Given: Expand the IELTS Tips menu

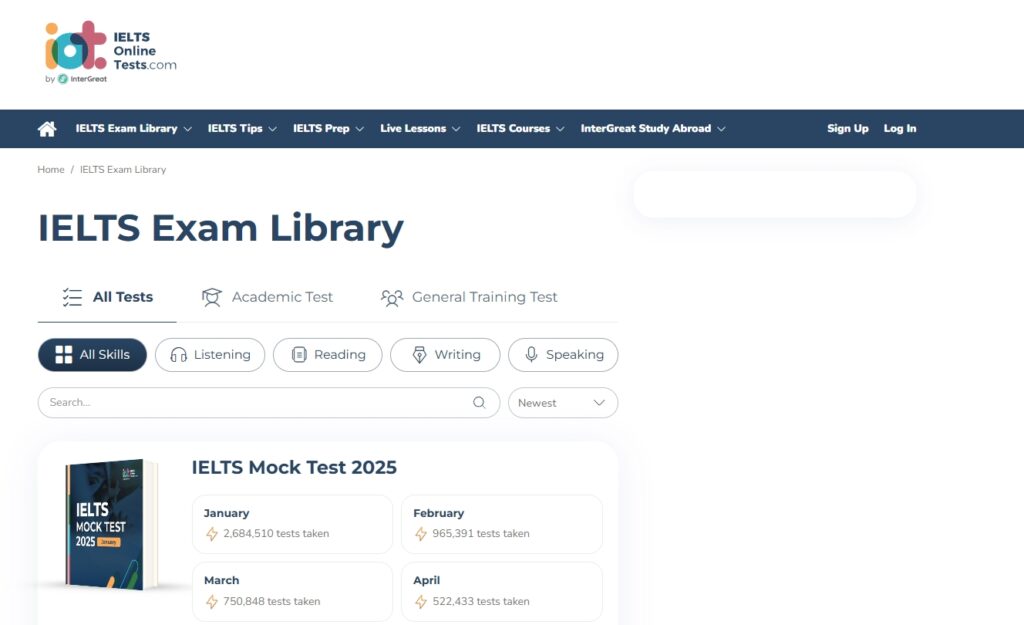Looking at the screenshot, I should tap(242, 129).
